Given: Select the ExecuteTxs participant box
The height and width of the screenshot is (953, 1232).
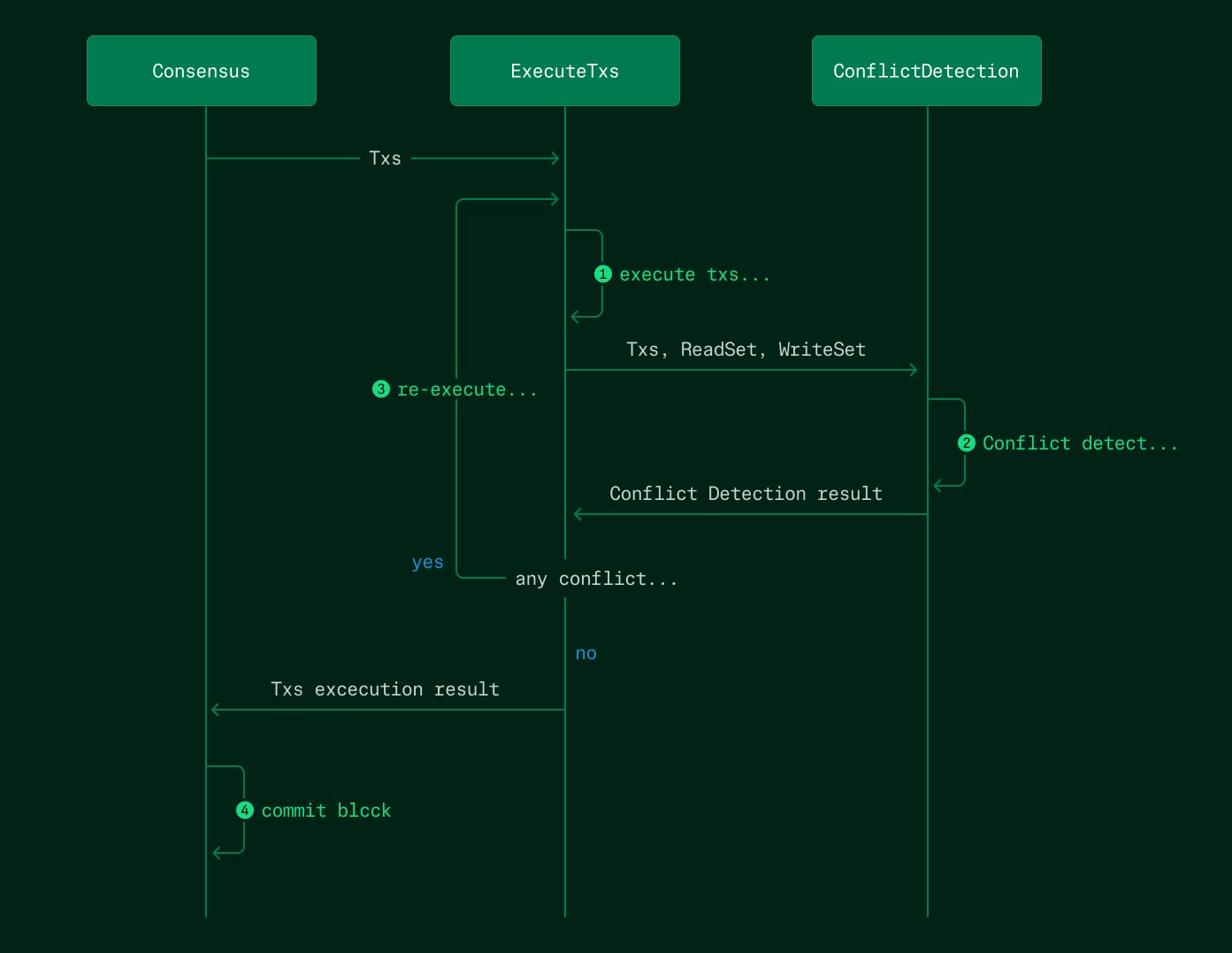Looking at the screenshot, I should coord(564,71).
